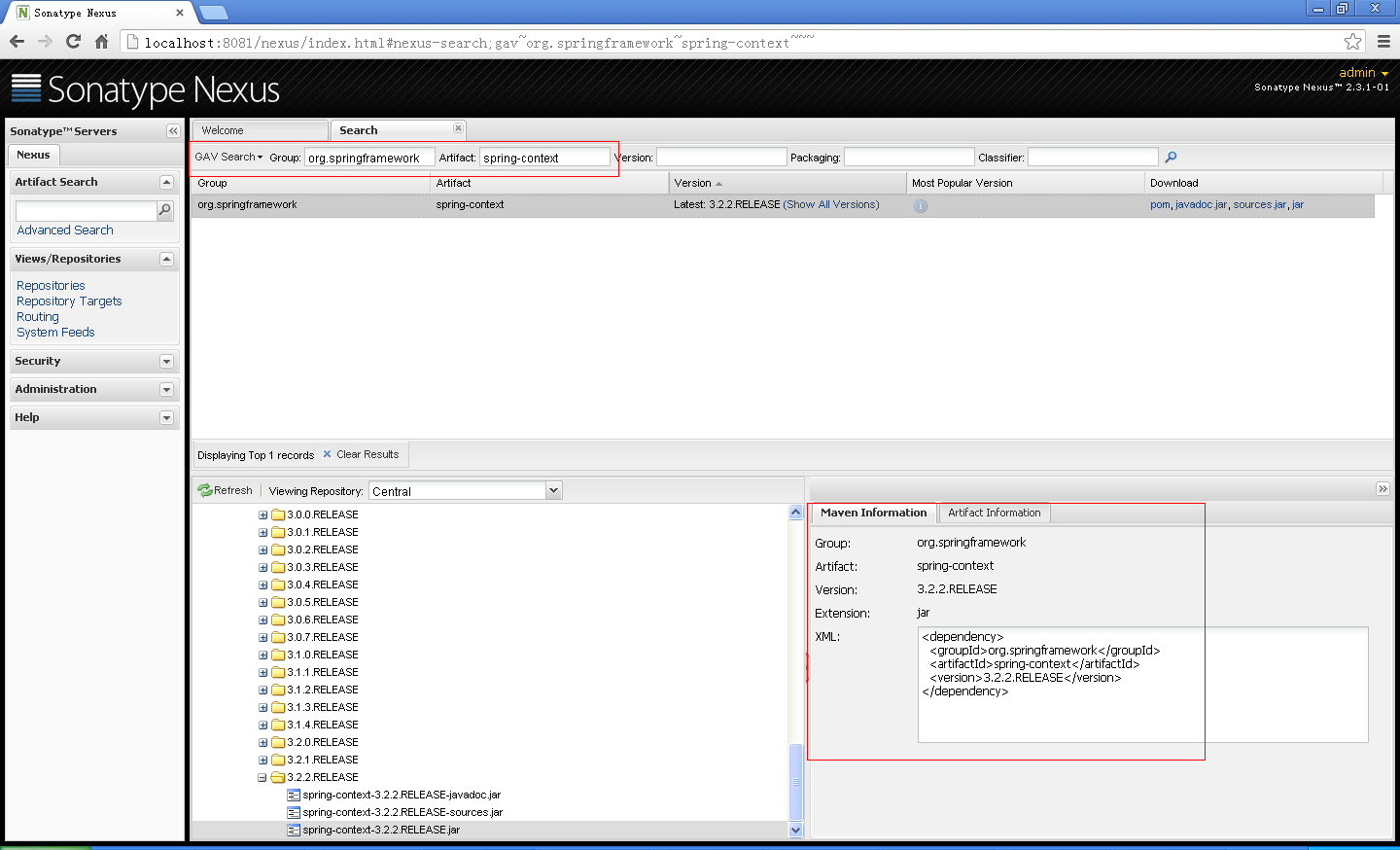The height and width of the screenshot is (850, 1400).
Task: Go to the browser home page icon
Action: click(101, 41)
